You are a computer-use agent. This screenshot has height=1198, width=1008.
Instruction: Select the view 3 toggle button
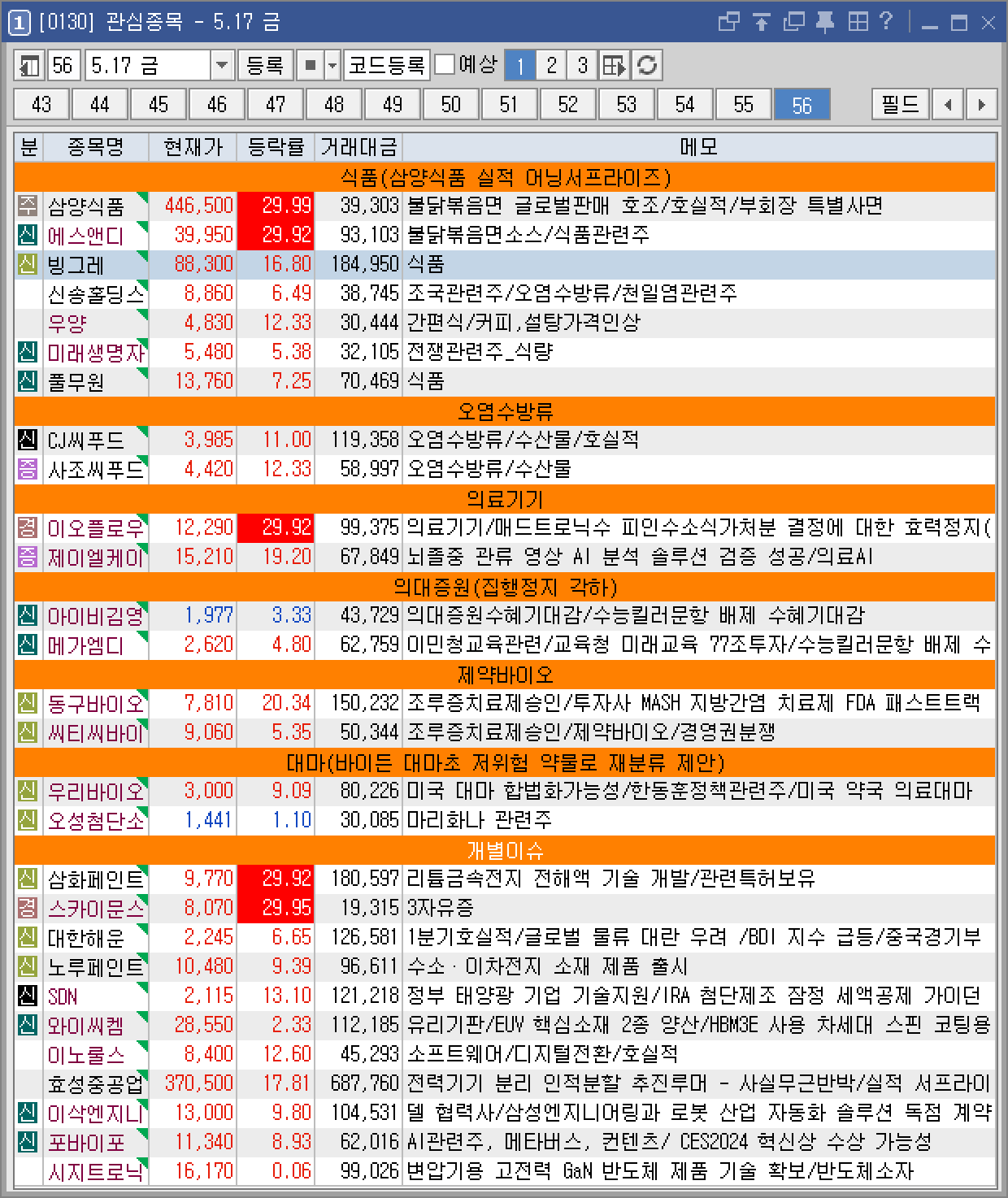click(582, 65)
